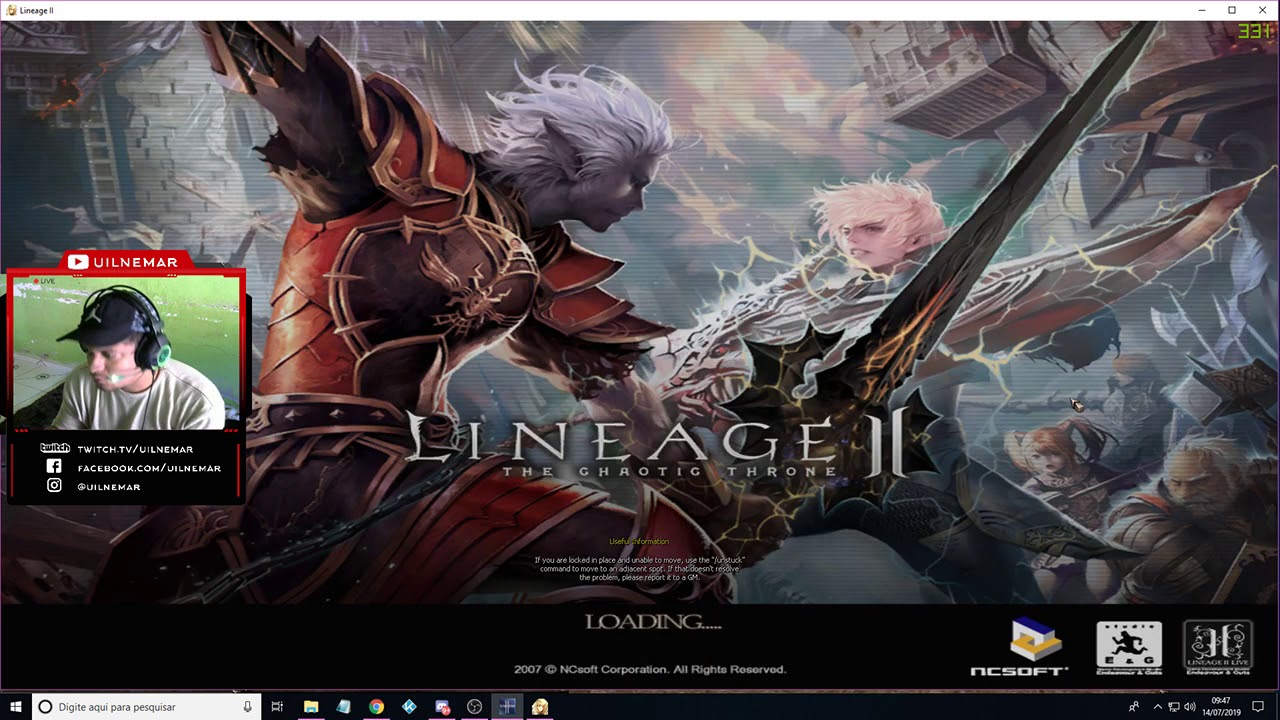Click the Lineage II Live logo
The image size is (1280, 720).
pos(1218,648)
